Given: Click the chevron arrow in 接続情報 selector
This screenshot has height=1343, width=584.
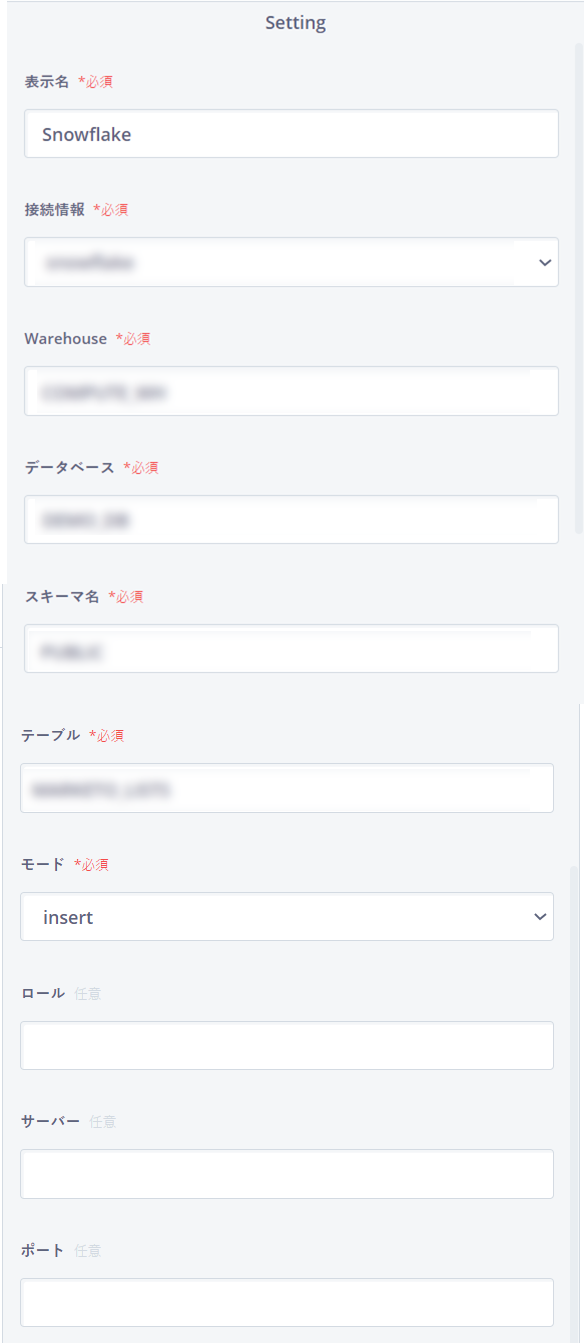Looking at the screenshot, I should point(545,263).
